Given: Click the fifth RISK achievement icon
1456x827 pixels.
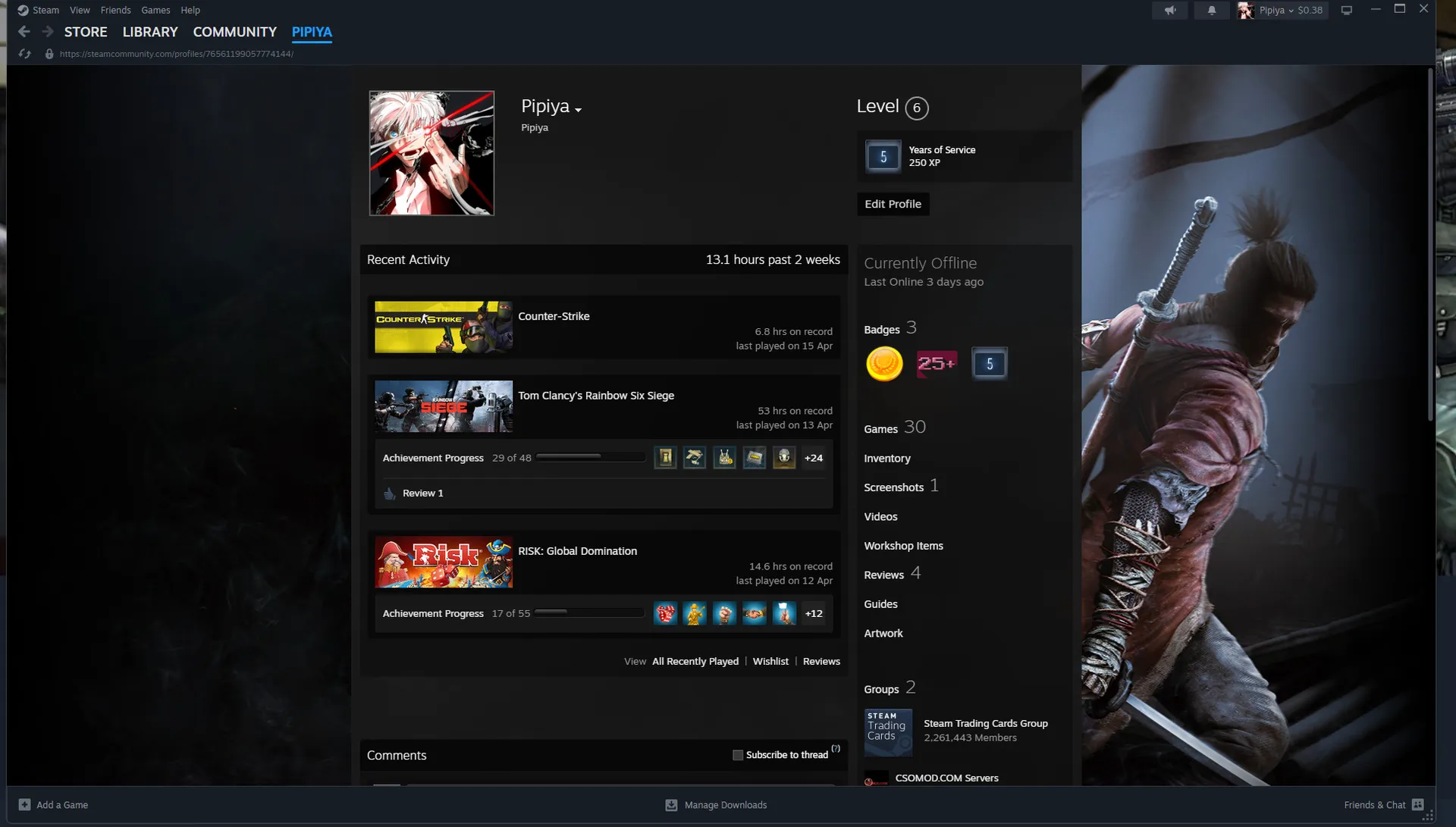Looking at the screenshot, I should coord(784,613).
